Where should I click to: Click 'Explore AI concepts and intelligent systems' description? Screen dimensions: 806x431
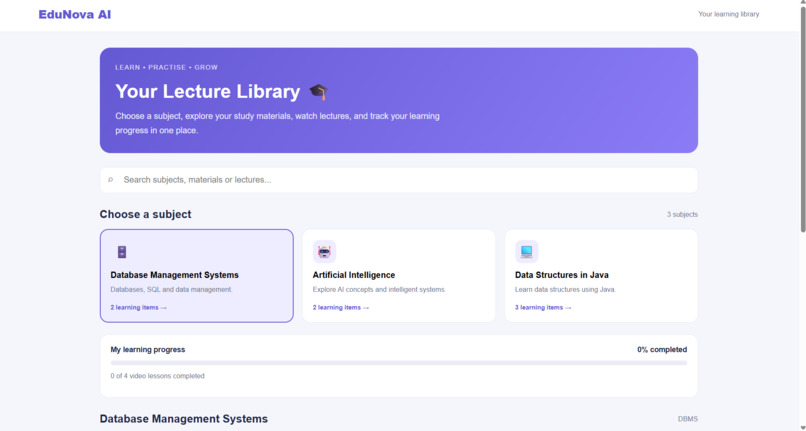pyautogui.click(x=379, y=290)
